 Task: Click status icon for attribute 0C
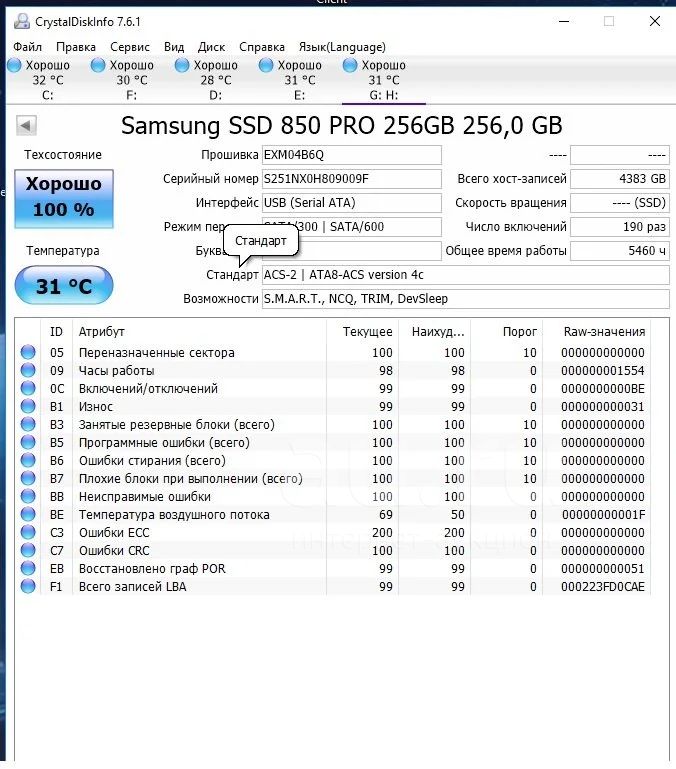tap(28, 388)
